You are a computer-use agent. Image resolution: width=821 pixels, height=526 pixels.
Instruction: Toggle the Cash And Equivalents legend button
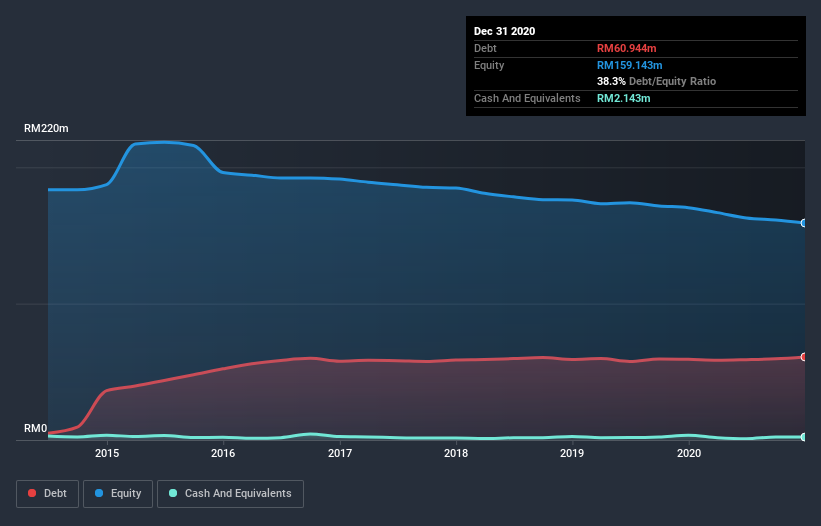tap(230, 494)
